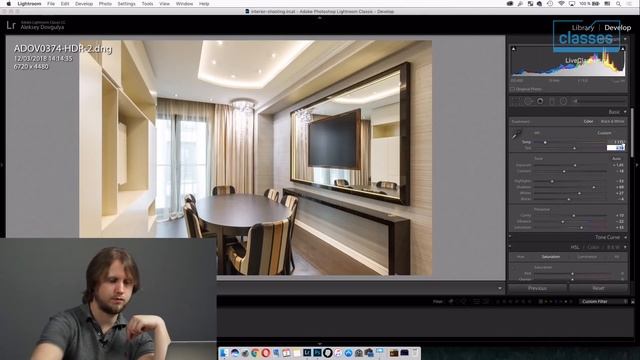Click the Color header in HSL panel
Image resolution: width=640 pixels, height=360 pixels.
(593, 247)
